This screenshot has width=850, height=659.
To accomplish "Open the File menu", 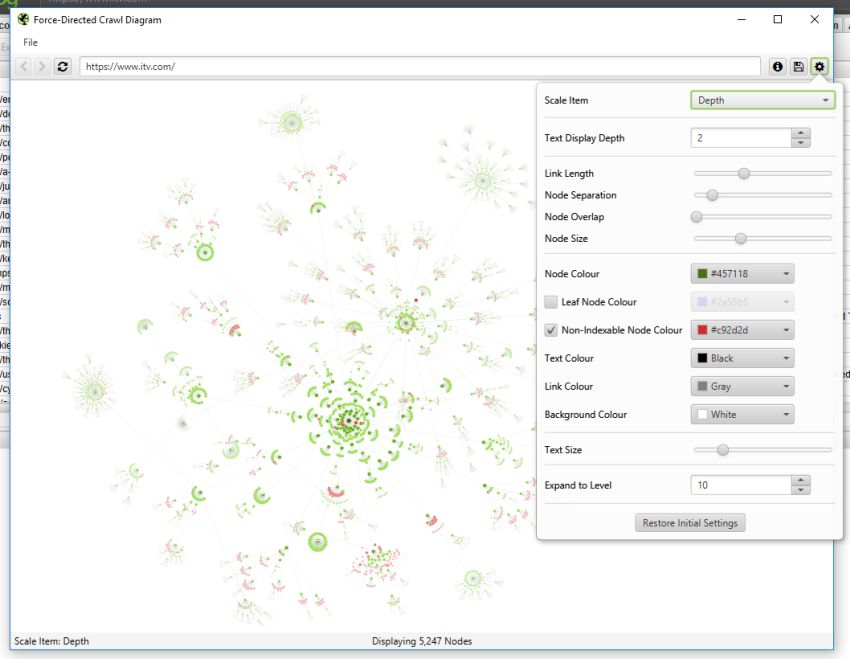I will pyautogui.click(x=30, y=42).
